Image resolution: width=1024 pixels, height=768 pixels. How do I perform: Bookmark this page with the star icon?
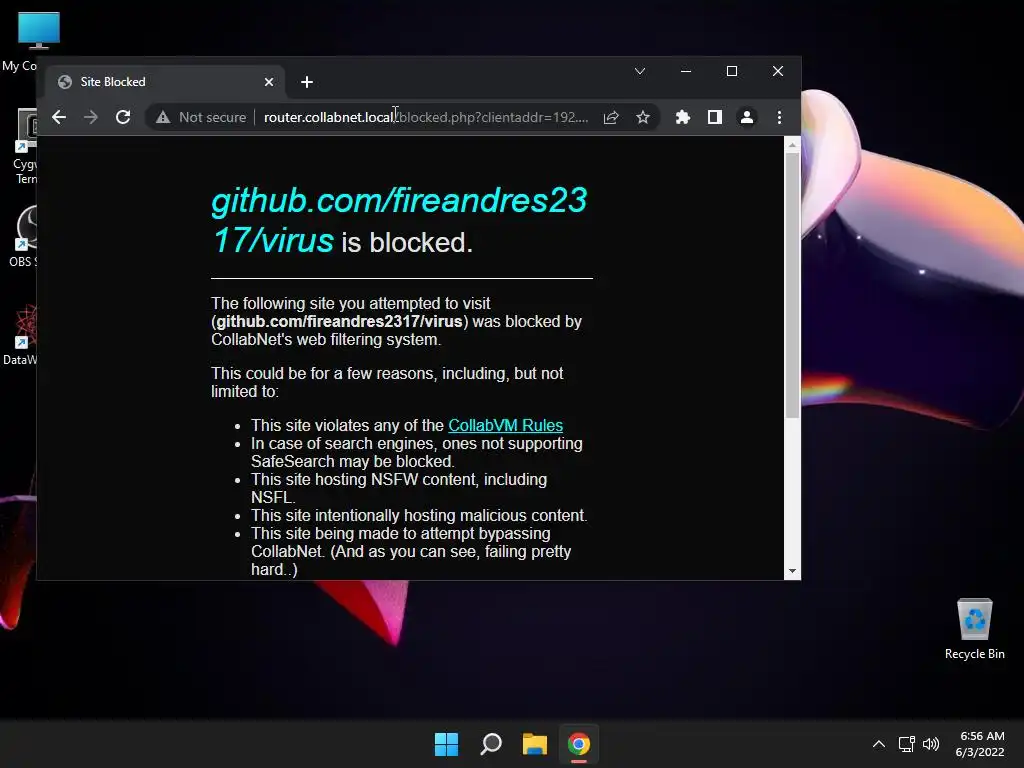point(643,118)
